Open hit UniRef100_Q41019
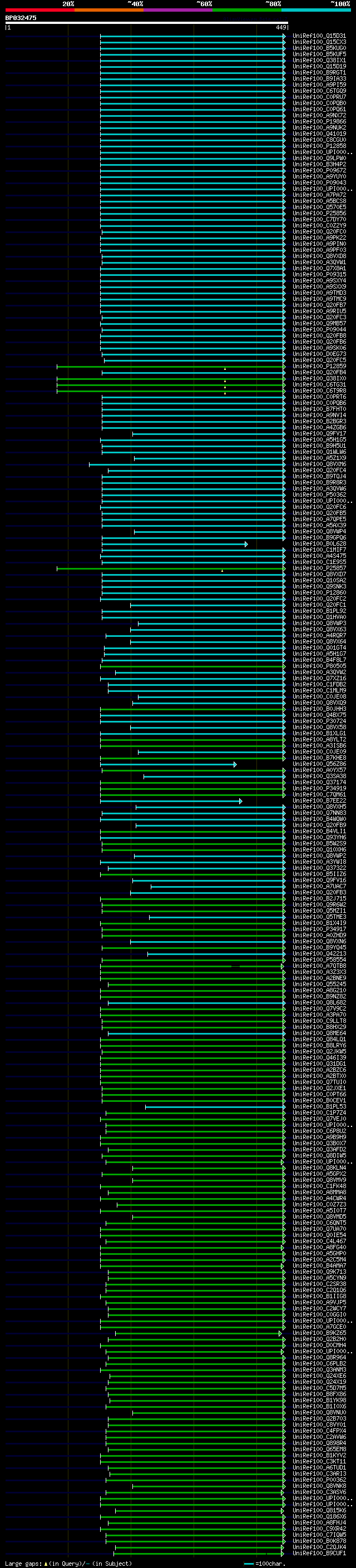Image resolution: width=356 pixels, height=1568 pixels. [x=319, y=134]
